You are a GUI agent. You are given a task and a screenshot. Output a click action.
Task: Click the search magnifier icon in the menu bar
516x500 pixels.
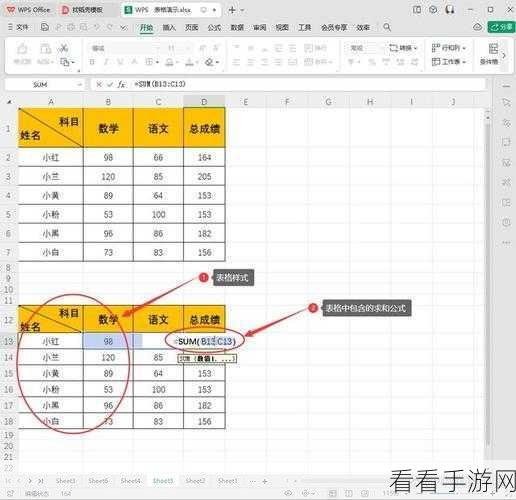point(387,27)
